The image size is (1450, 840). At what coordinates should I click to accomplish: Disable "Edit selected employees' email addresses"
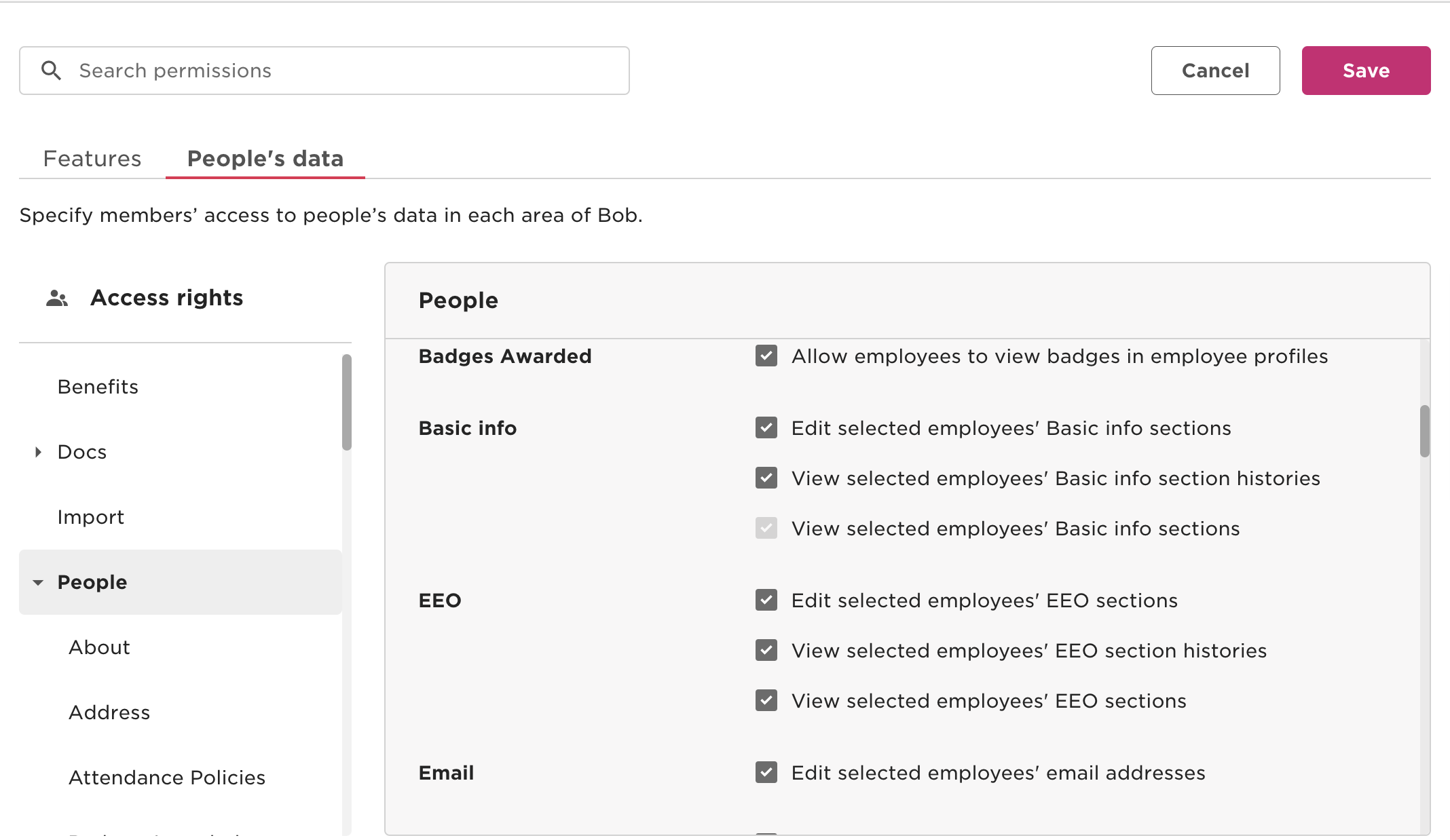[765, 772]
